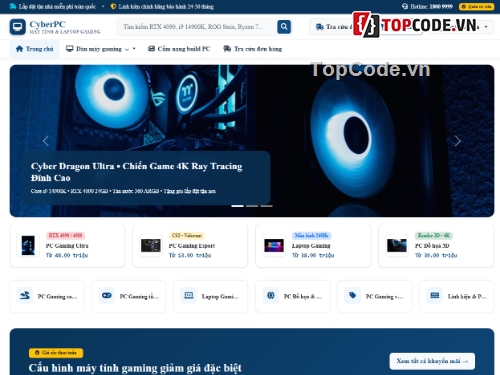Click the price tag category icon
The width and height of the screenshot is (500, 375).
(x=353, y=295)
